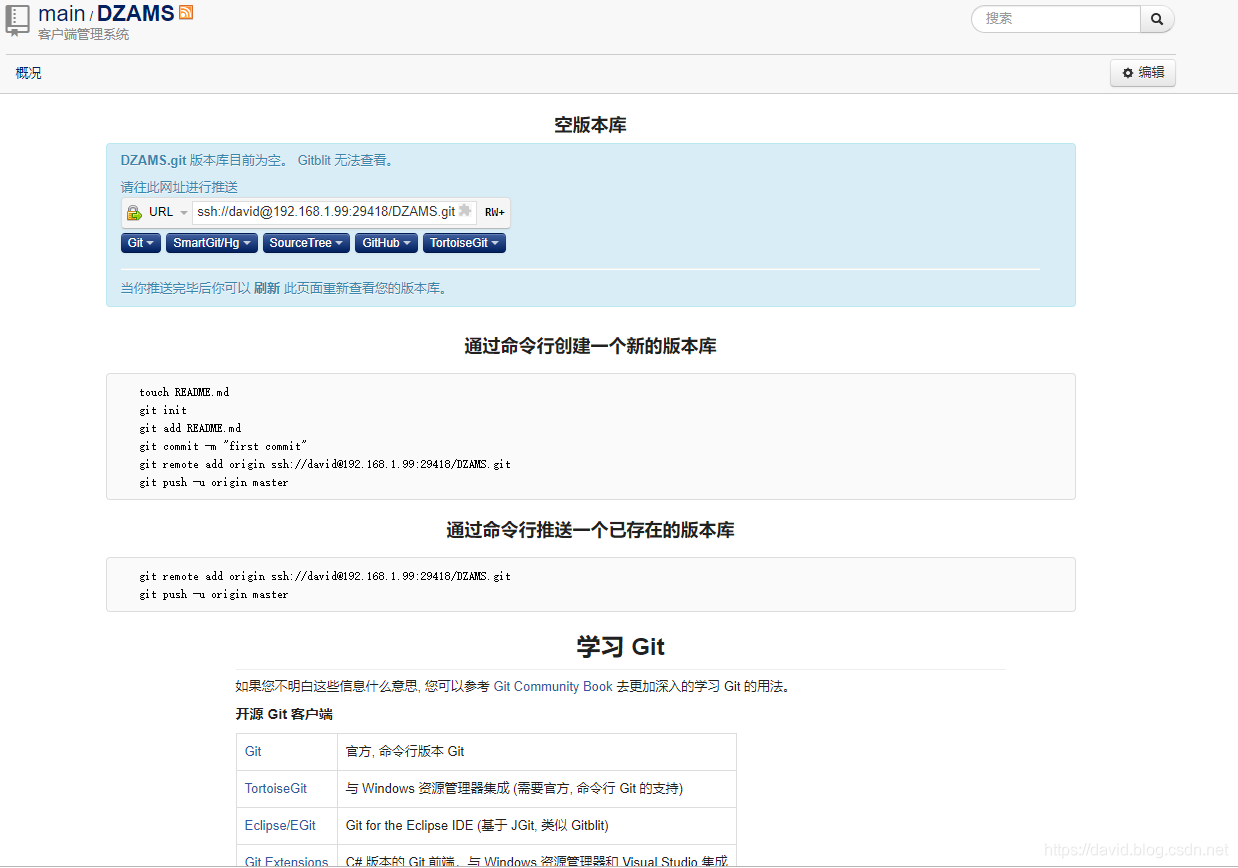1238x868 pixels.
Task: Open the SmartGit/Hg dropdown
Action: [212, 243]
